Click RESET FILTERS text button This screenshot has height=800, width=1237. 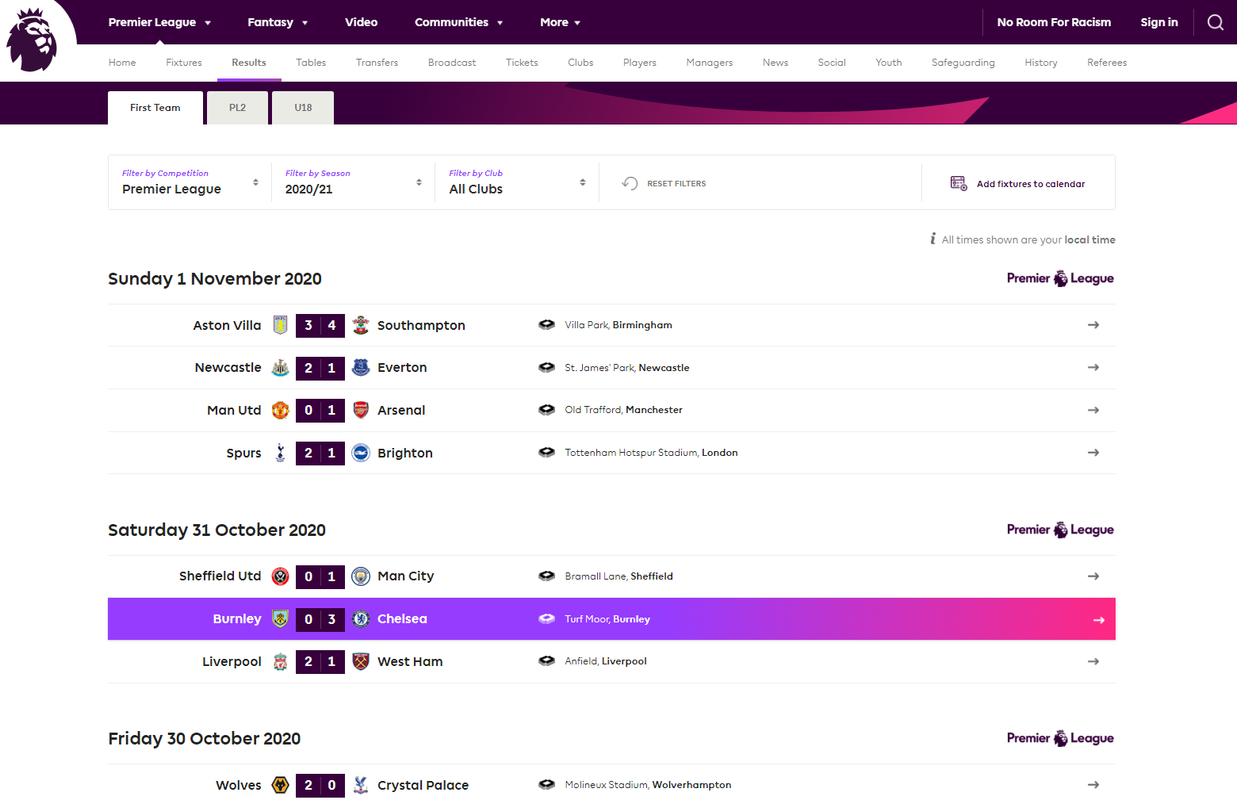[x=676, y=184]
